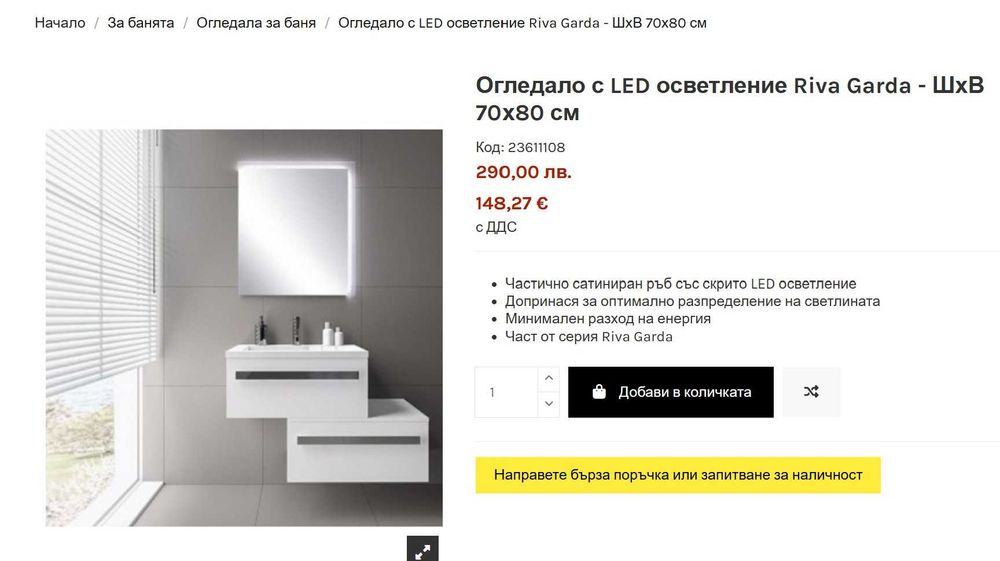Viewport: 1000px width, 561px height.
Task: Decrease quantity with the down arrow
Action: (548, 404)
